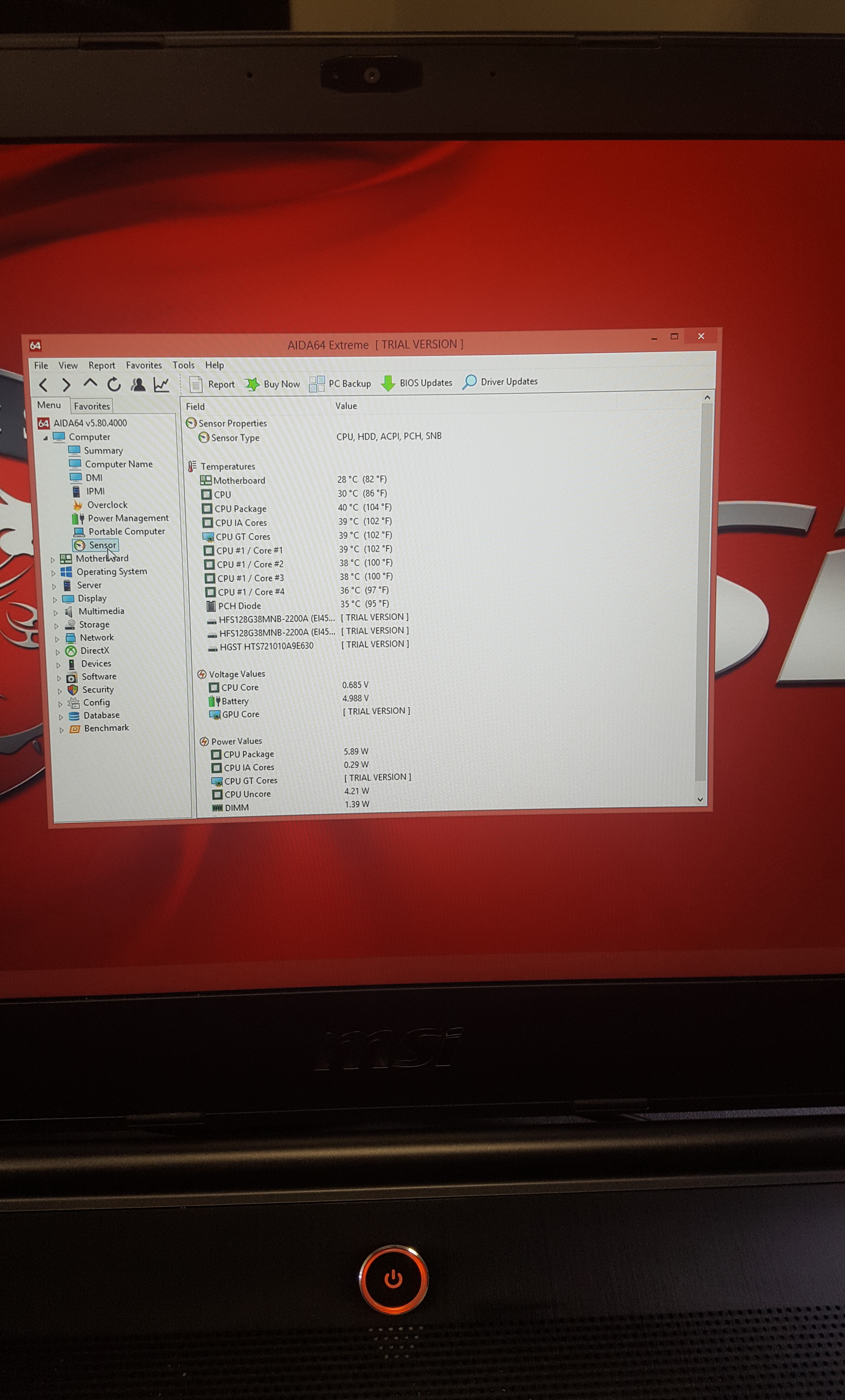Viewport: 845px width, 1400px height.
Task: Click the Software tree icon
Action: coord(72,677)
